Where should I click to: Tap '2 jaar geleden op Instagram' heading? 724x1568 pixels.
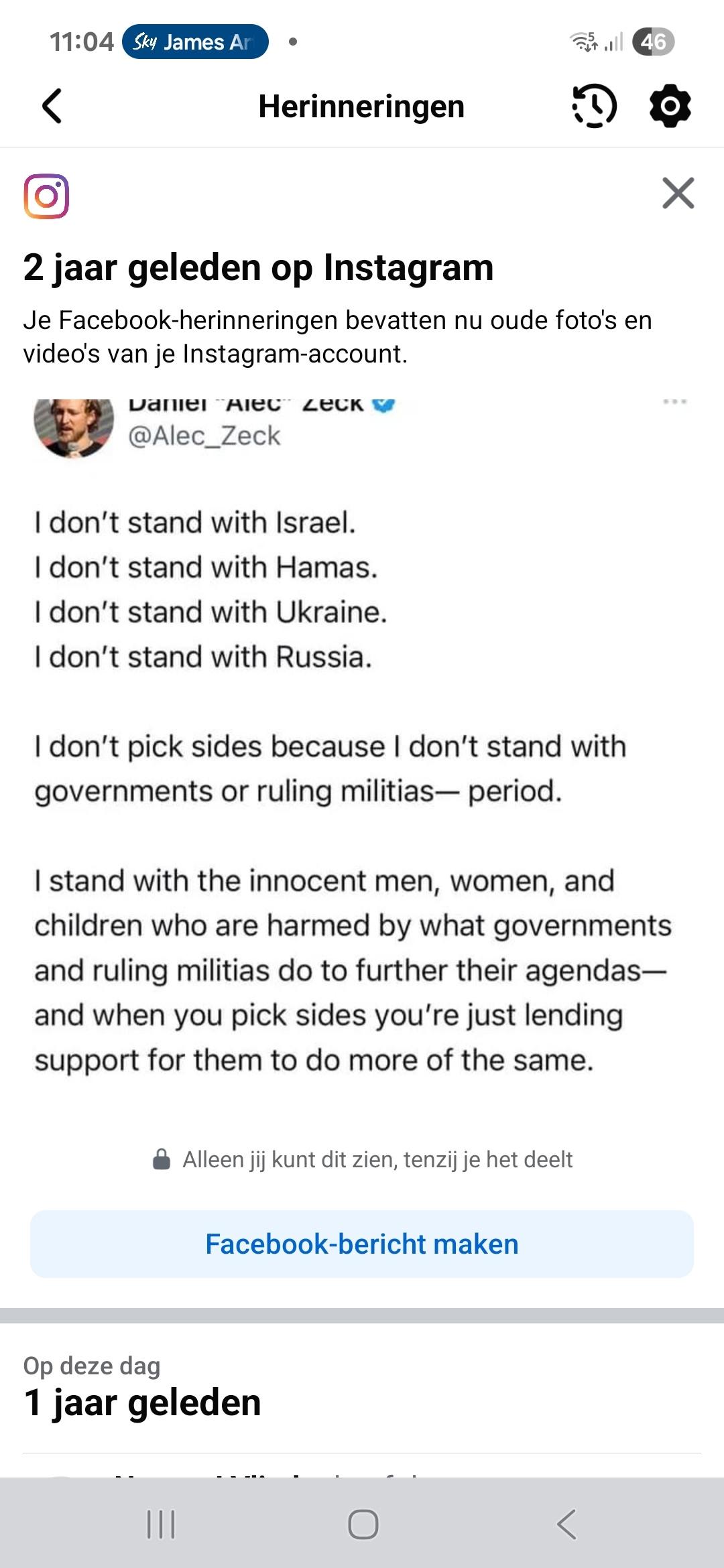tap(258, 267)
